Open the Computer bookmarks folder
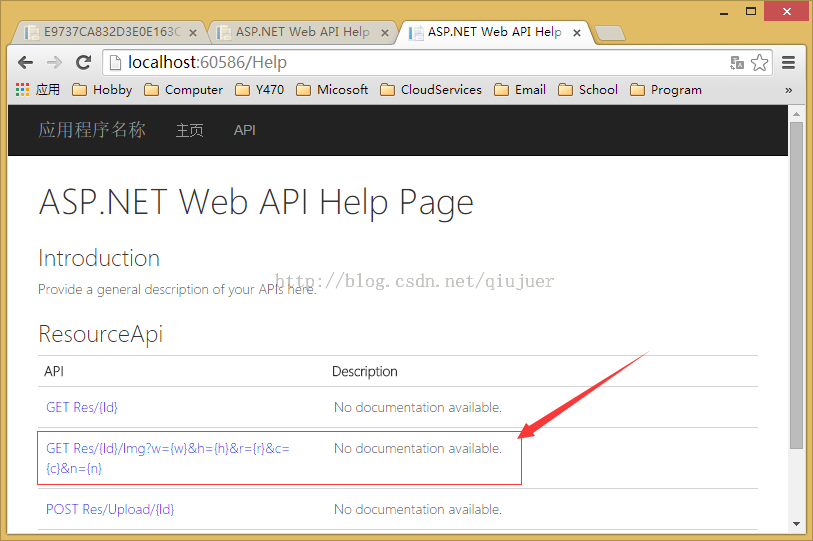 coord(184,90)
